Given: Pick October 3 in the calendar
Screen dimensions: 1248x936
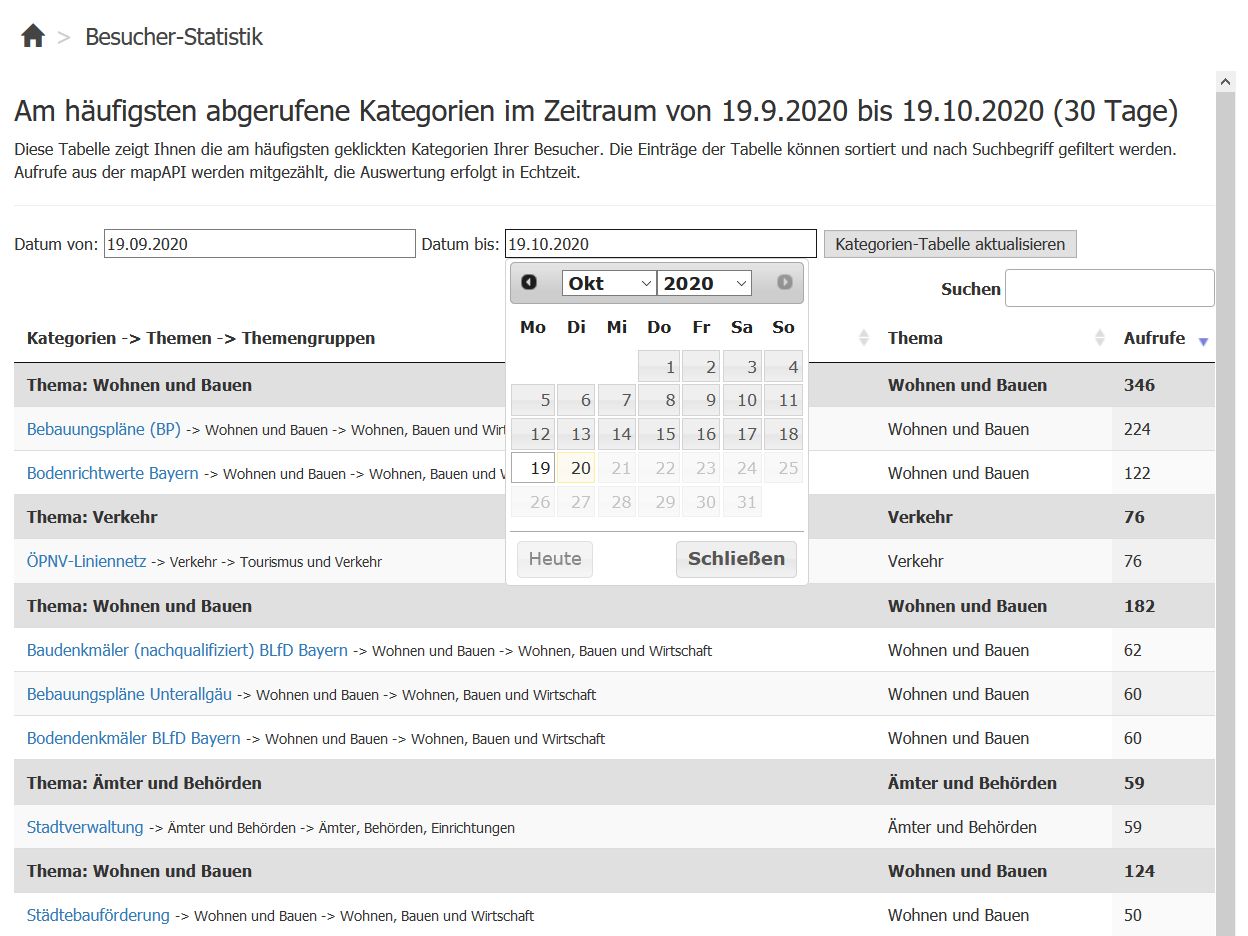Looking at the screenshot, I should pyautogui.click(x=742, y=367).
